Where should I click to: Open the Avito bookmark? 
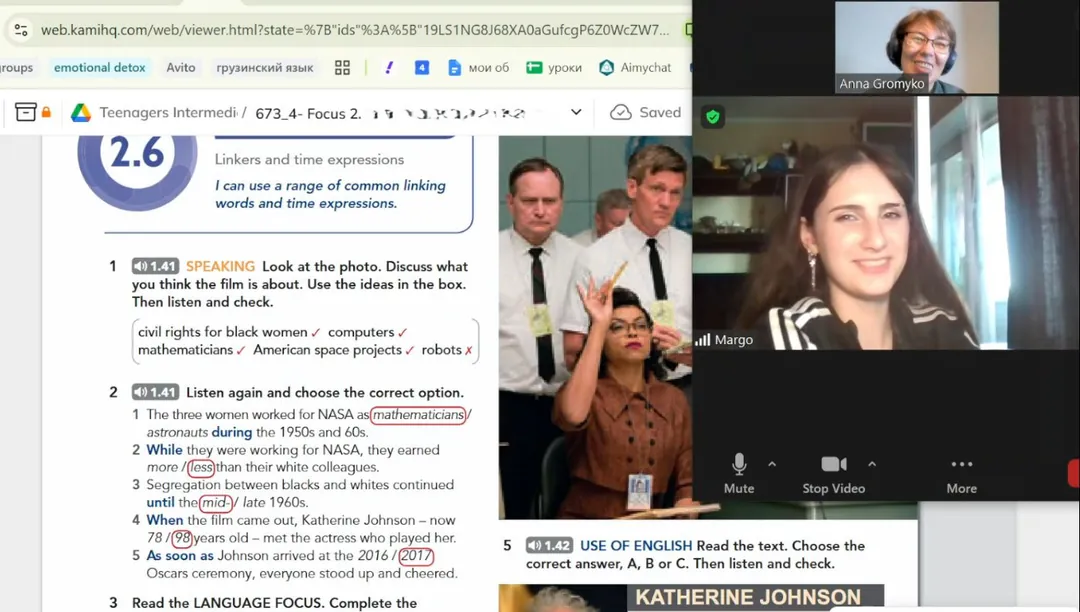pos(180,67)
